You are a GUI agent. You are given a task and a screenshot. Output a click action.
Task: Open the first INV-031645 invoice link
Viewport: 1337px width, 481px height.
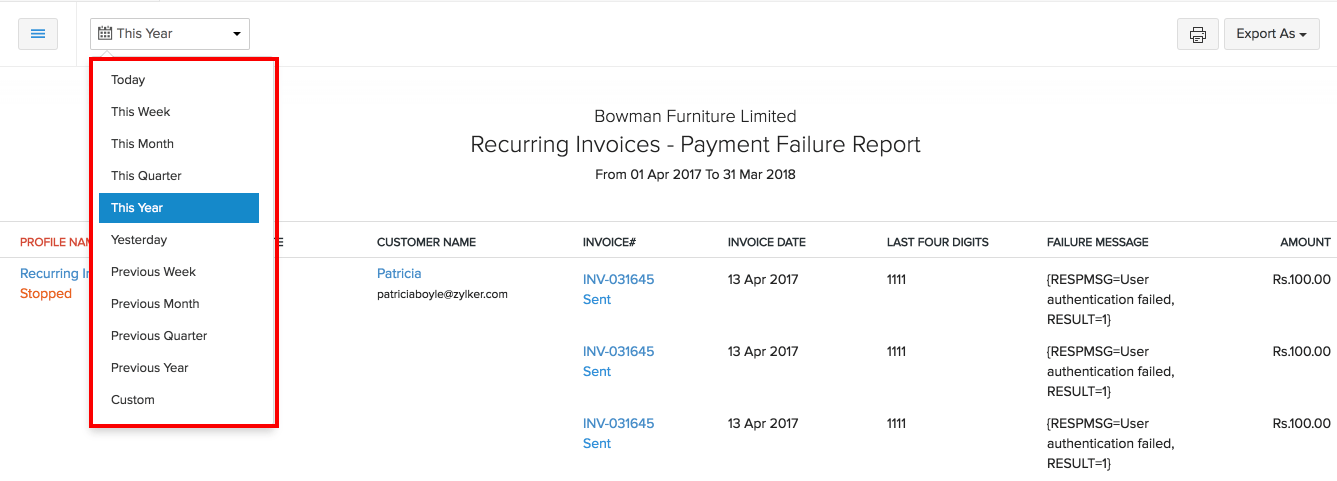pyautogui.click(x=618, y=280)
